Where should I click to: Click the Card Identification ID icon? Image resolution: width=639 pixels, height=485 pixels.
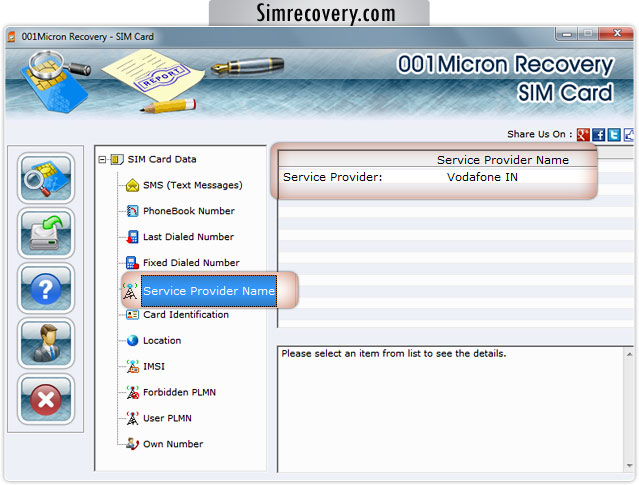pyautogui.click(x=132, y=315)
